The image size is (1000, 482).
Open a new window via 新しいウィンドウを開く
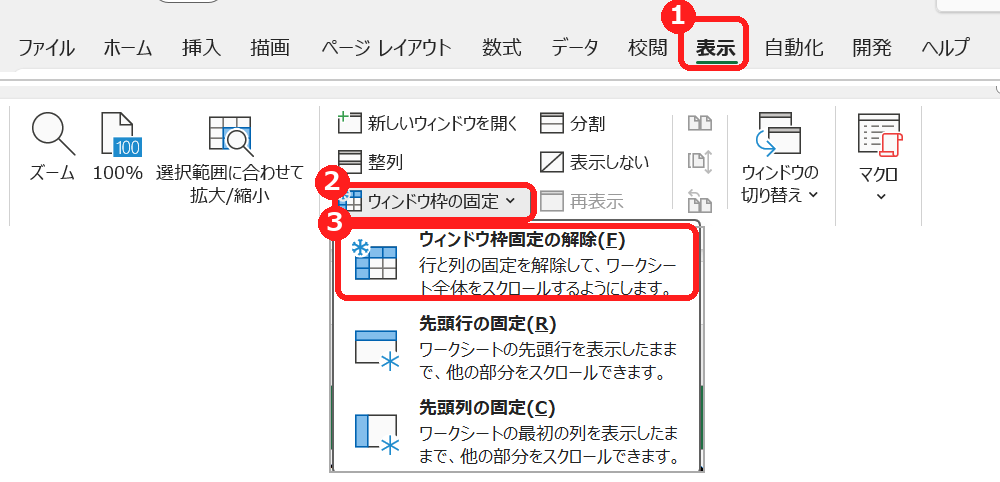[x=429, y=123]
